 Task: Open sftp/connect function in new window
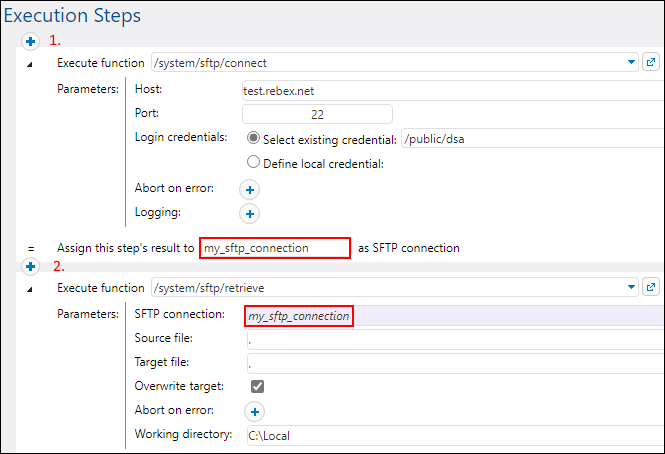(650, 62)
